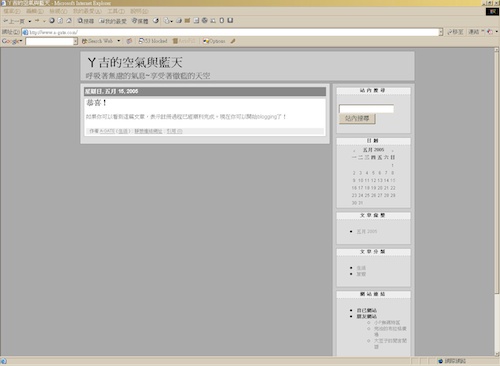Click the Windows logo throbber icon

pos(492,11)
